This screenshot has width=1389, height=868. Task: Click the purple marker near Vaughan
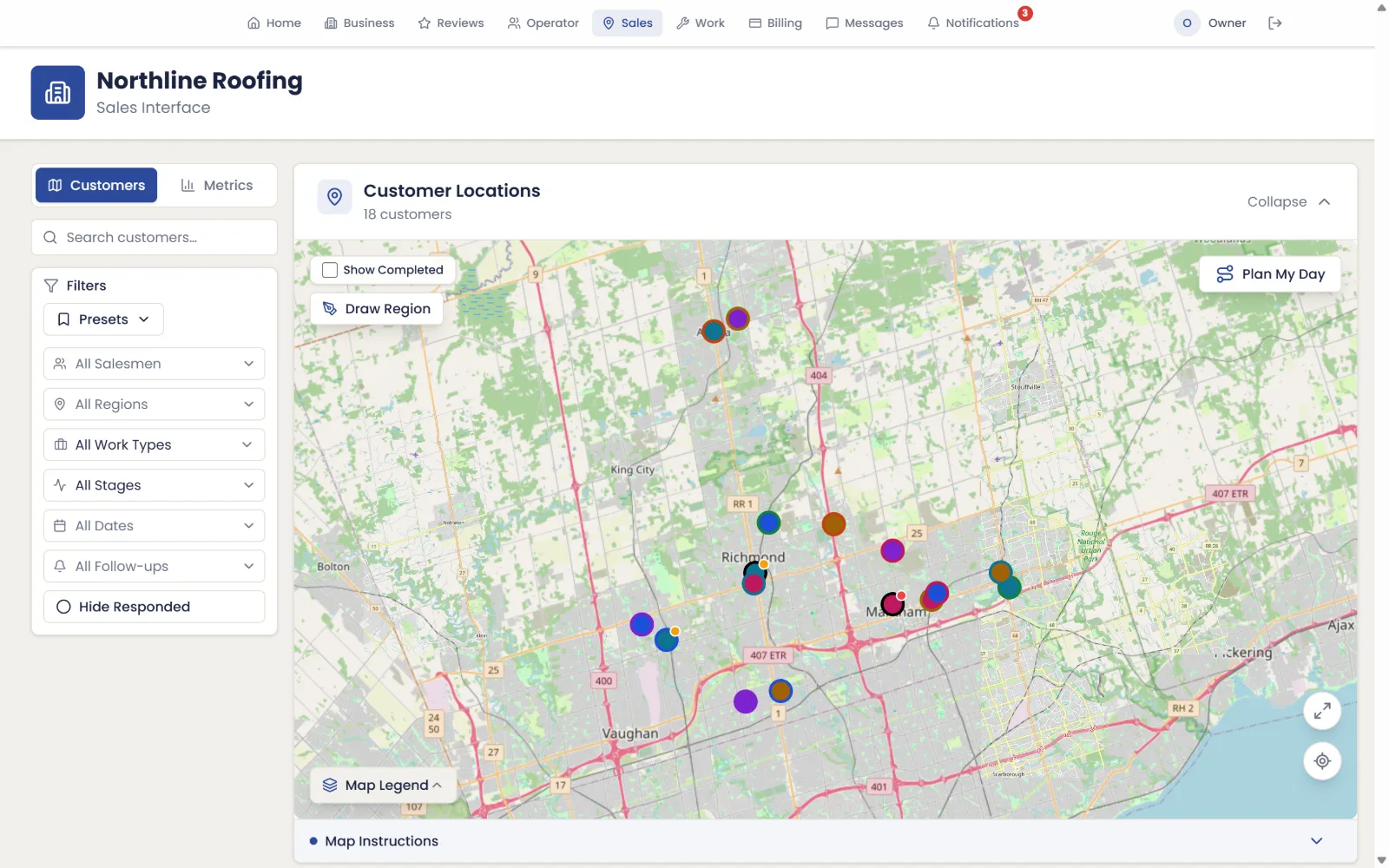pyautogui.click(x=746, y=701)
